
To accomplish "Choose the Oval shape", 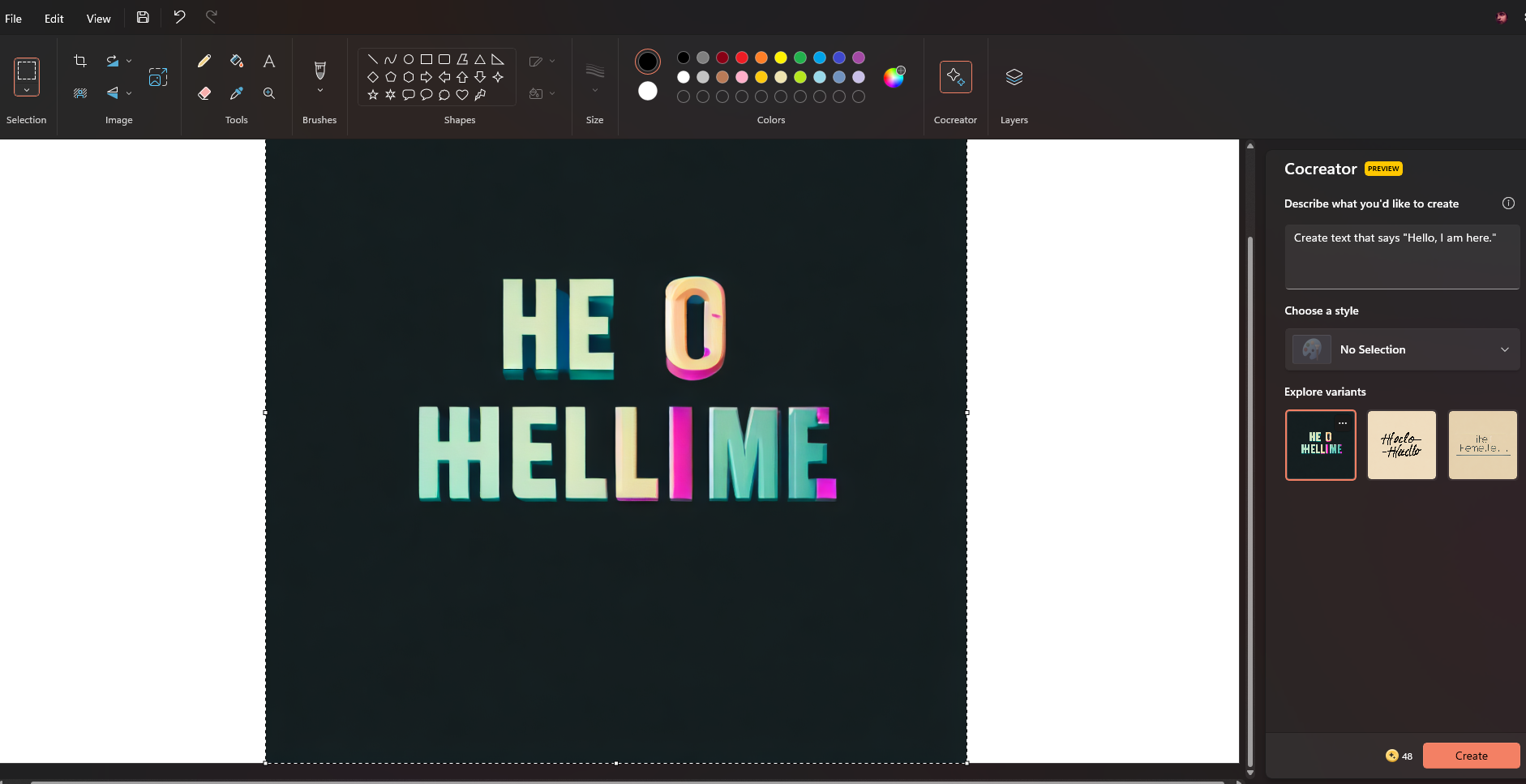I will pos(409,59).
